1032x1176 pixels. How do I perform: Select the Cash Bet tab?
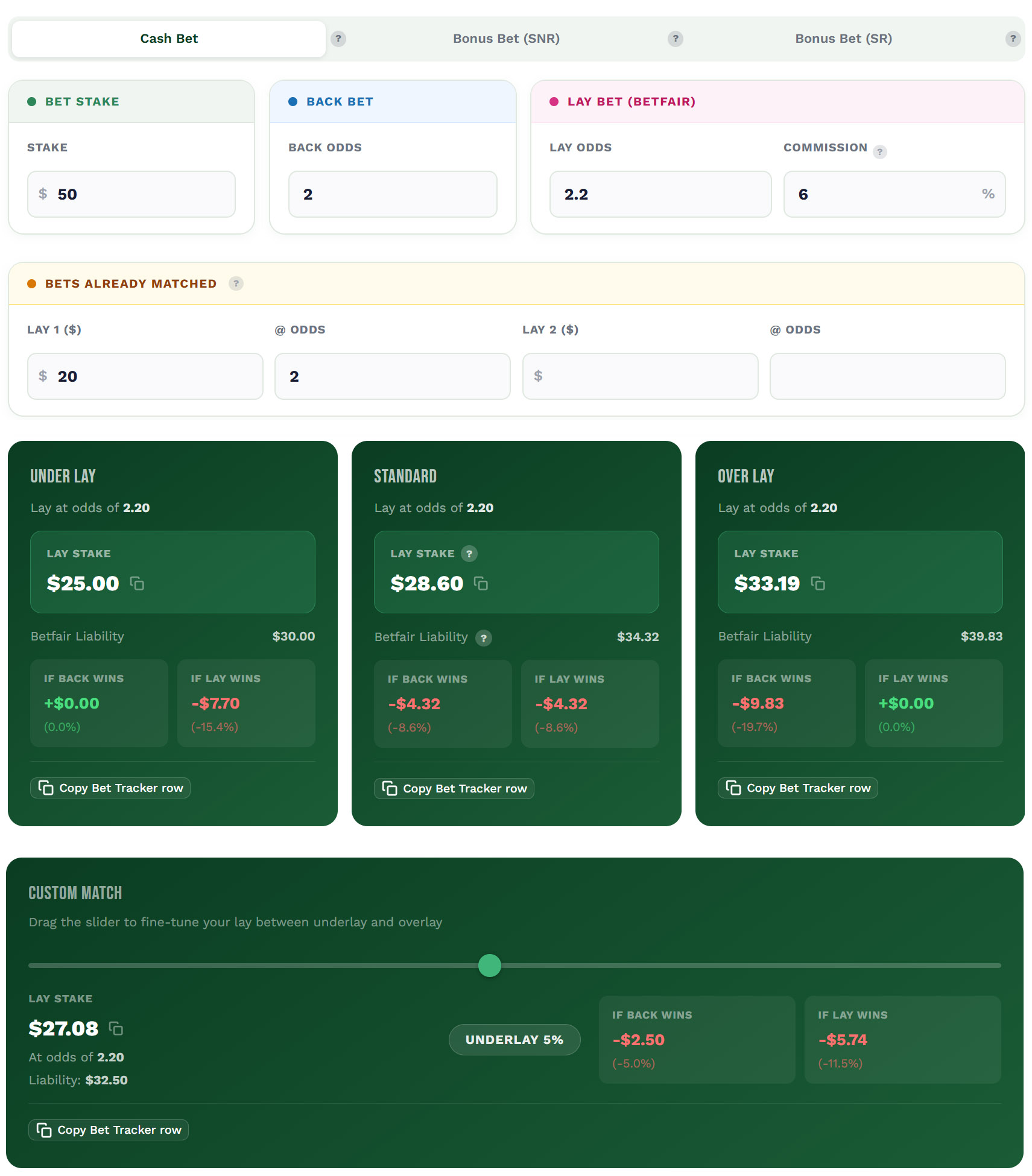pyautogui.click(x=169, y=39)
